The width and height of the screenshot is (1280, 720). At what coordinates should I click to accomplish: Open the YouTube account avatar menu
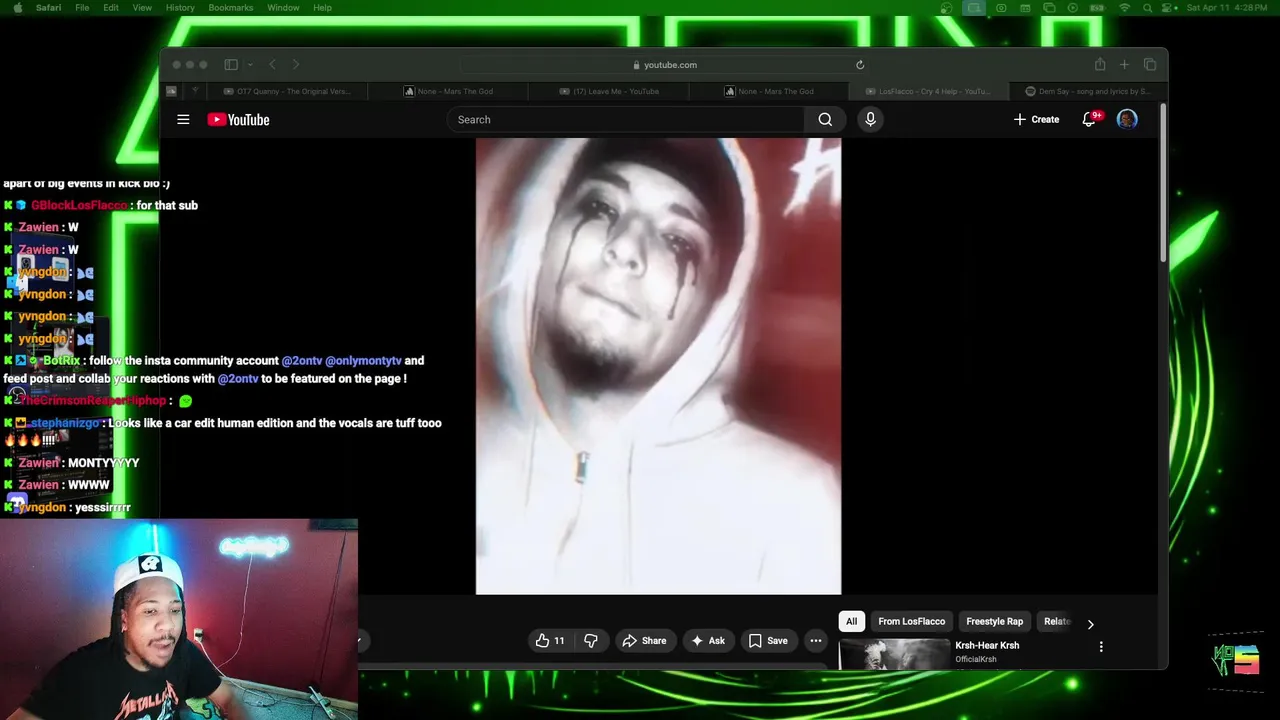click(1127, 119)
